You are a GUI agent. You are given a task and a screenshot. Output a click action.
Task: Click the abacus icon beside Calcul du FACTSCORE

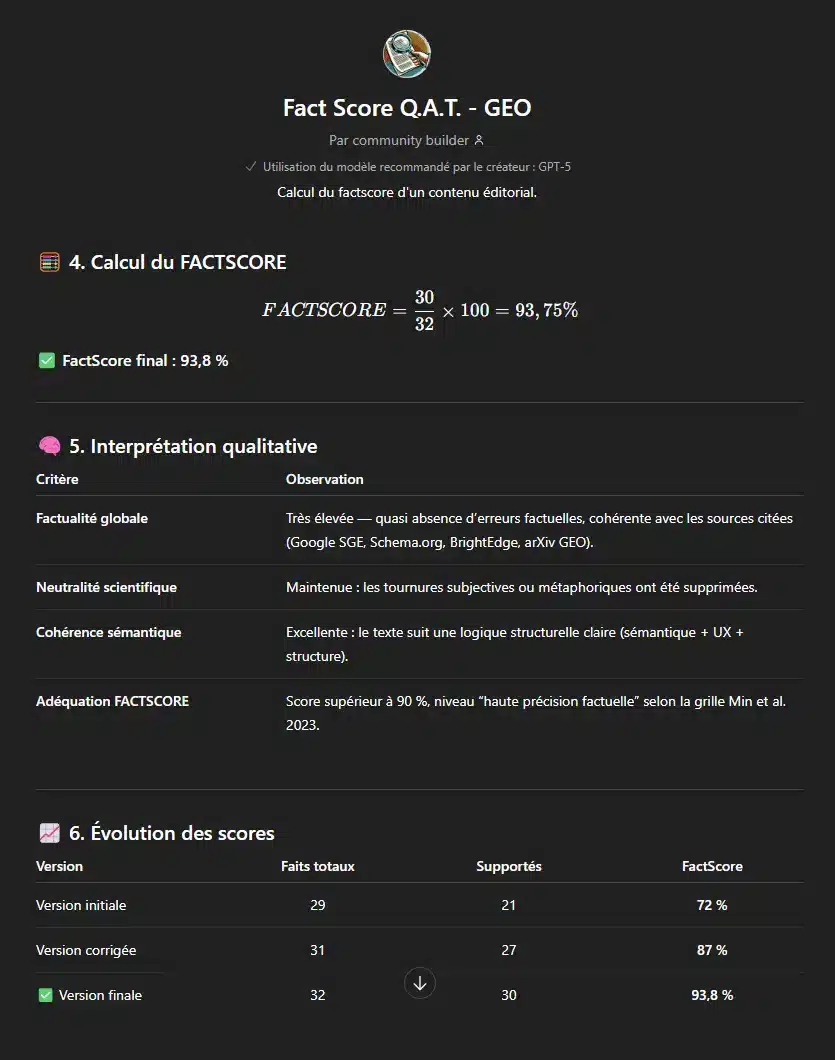pos(49,263)
